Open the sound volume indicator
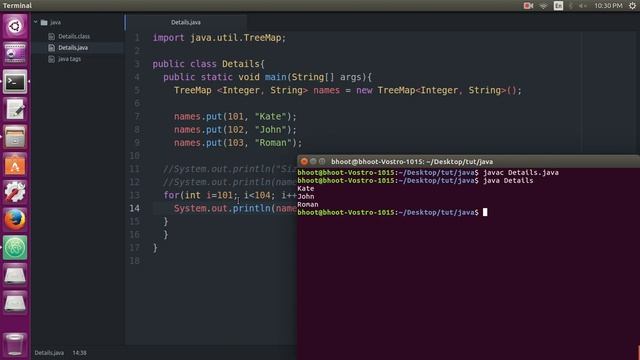The image size is (640, 360). 582,6
